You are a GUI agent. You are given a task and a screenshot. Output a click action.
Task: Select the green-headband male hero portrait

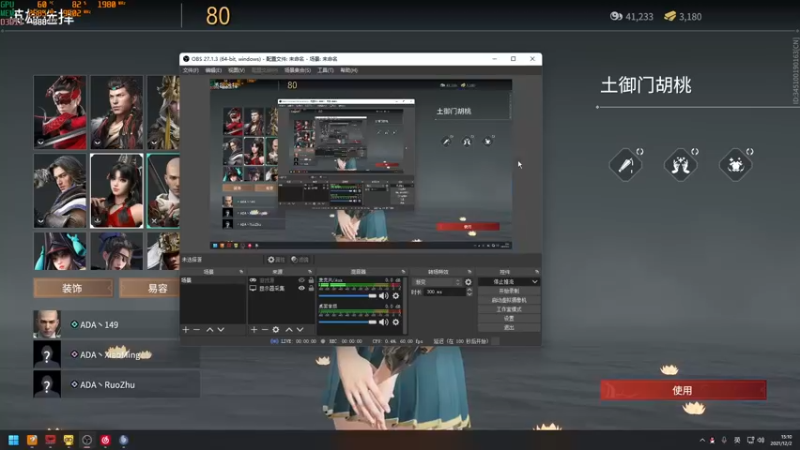pyautogui.click(x=117, y=112)
